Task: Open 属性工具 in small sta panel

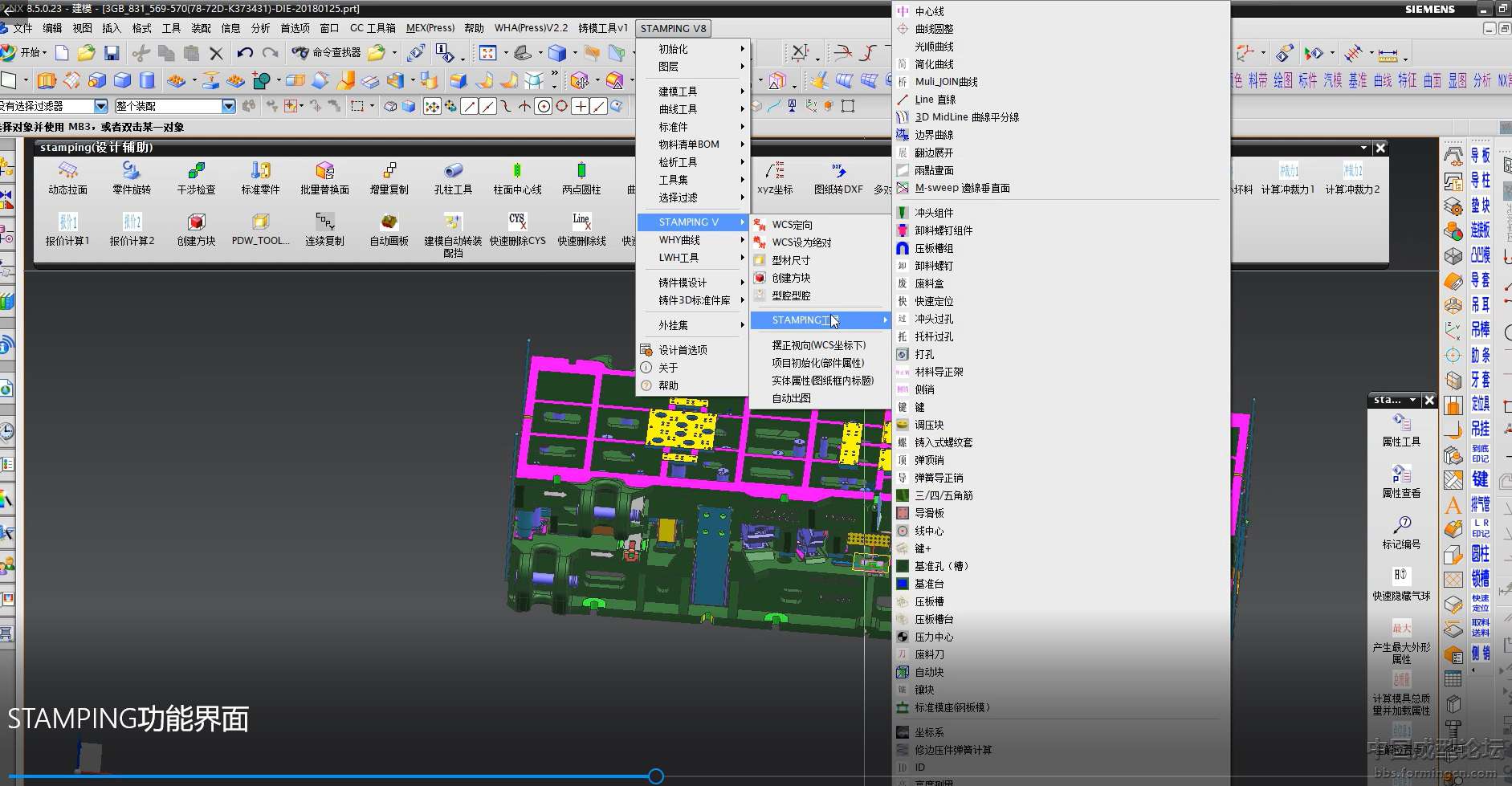Action: point(1401,423)
